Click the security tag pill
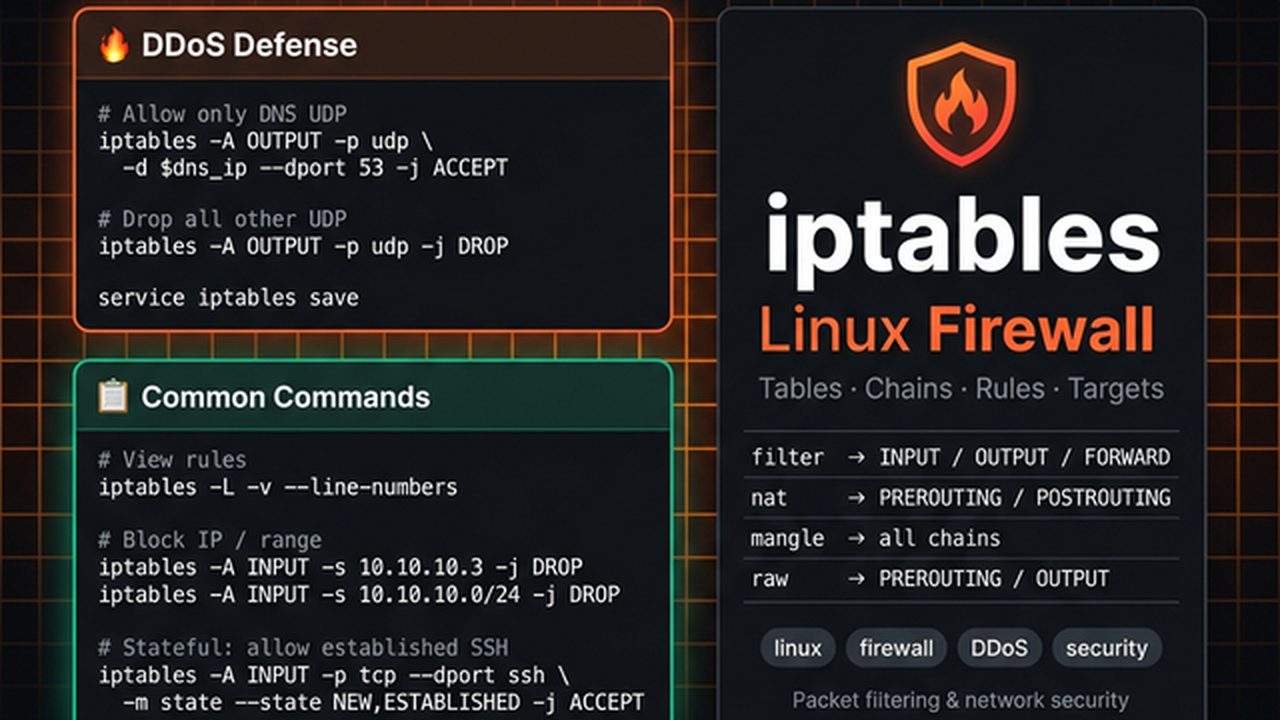This screenshot has height=720, width=1280. [1106, 648]
